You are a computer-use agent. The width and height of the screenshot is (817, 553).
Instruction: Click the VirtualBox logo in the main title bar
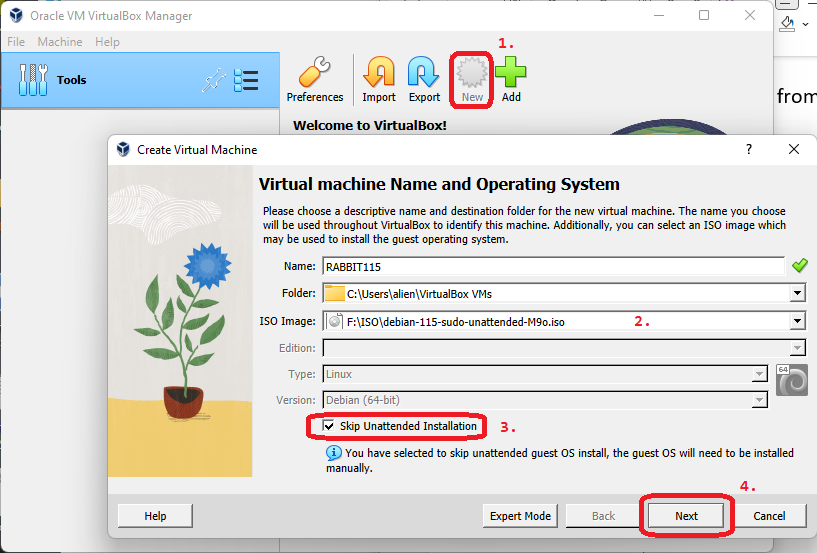click(x=16, y=16)
